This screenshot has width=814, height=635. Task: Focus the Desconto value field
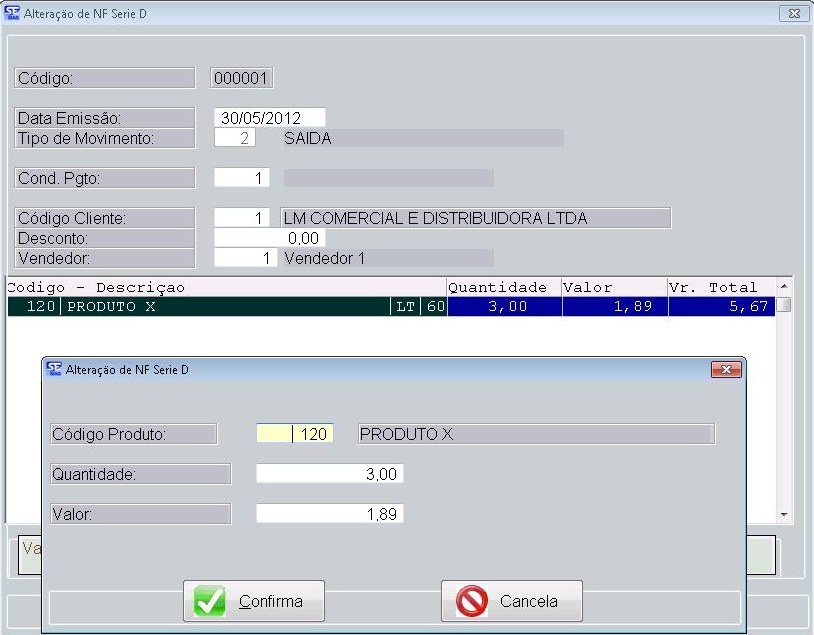tap(270, 238)
